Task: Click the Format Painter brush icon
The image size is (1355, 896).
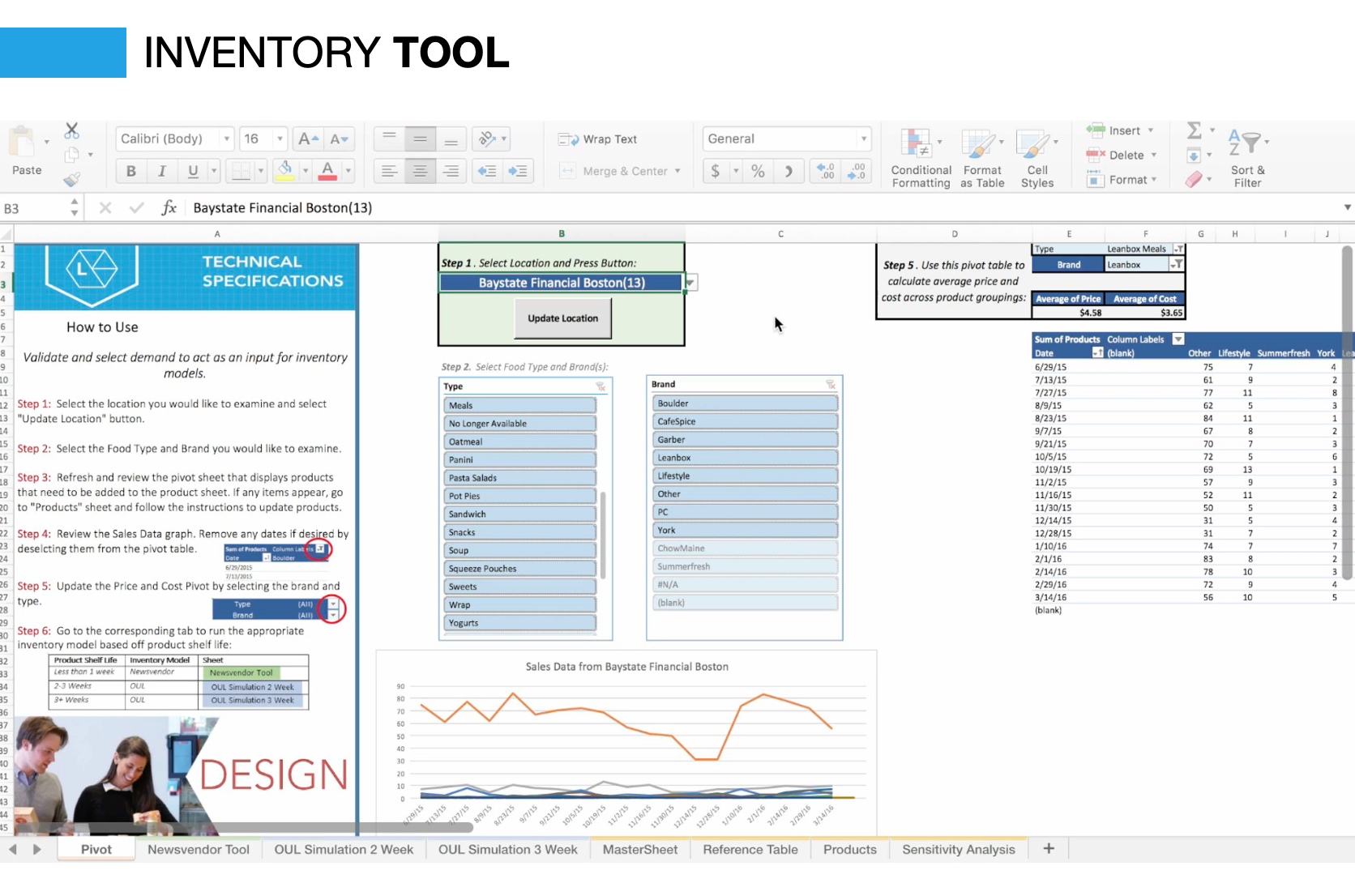Action: pos(72,179)
